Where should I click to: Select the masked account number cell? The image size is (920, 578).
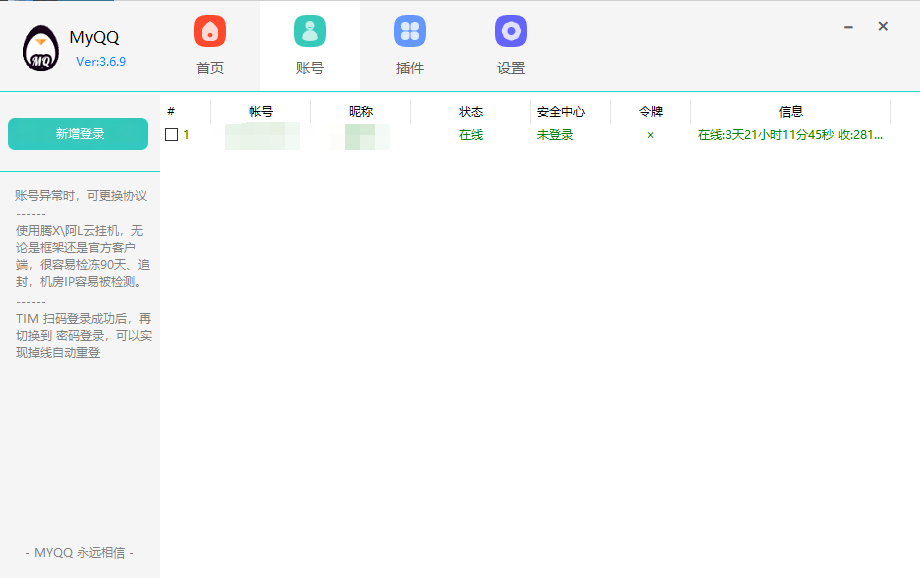pyautogui.click(x=262, y=135)
